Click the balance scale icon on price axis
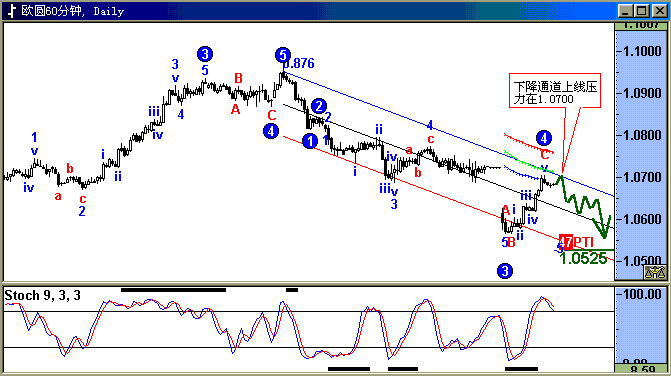671x377 pixels. tap(655, 272)
